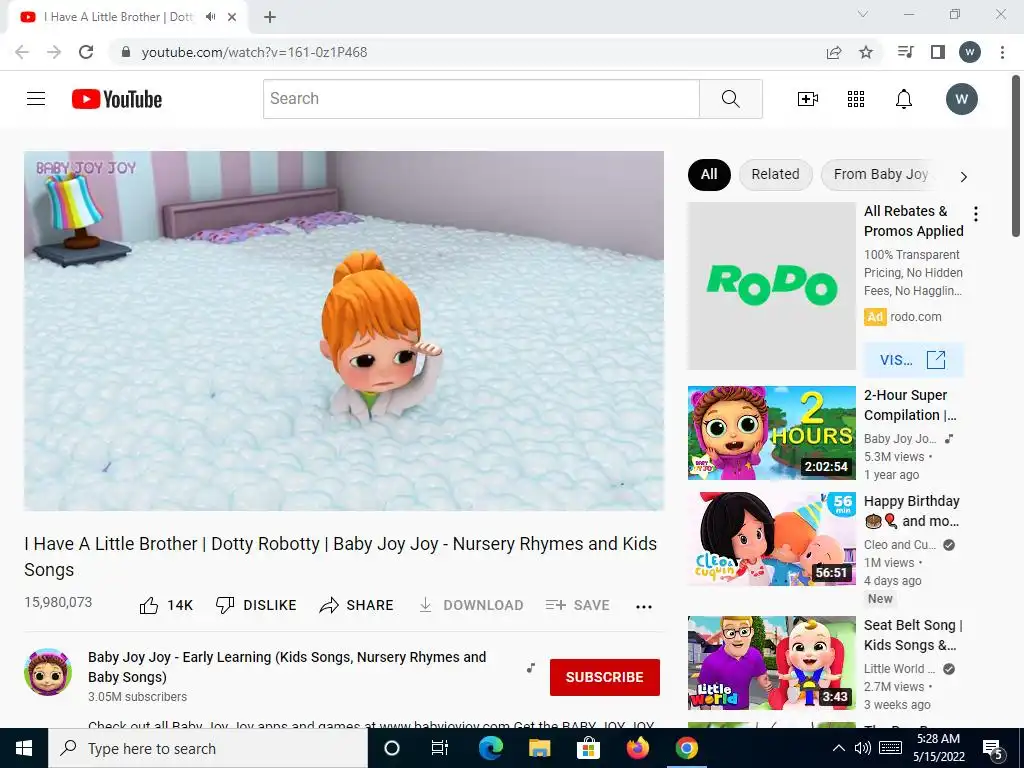Screen dimensions: 1024x768
Task: Open a new browser tab
Action: click(x=270, y=17)
